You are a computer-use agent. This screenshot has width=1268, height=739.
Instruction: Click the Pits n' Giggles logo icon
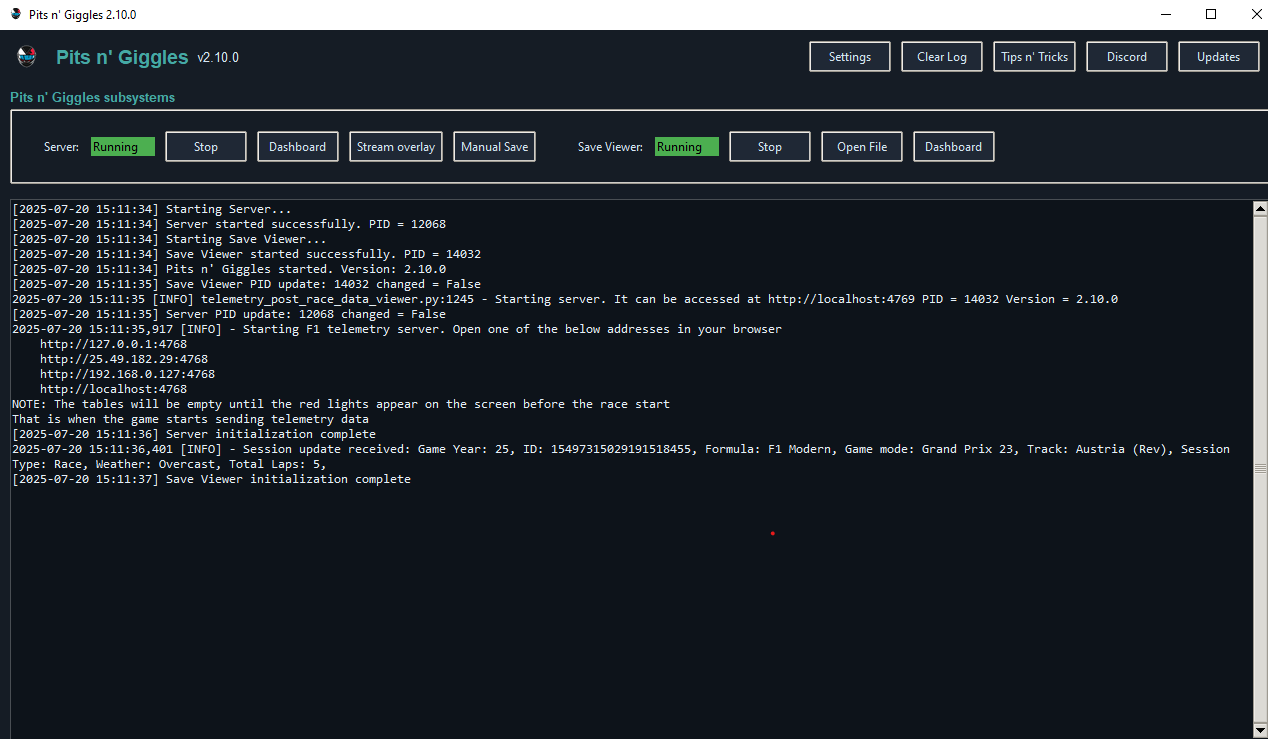(x=26, y=57)
